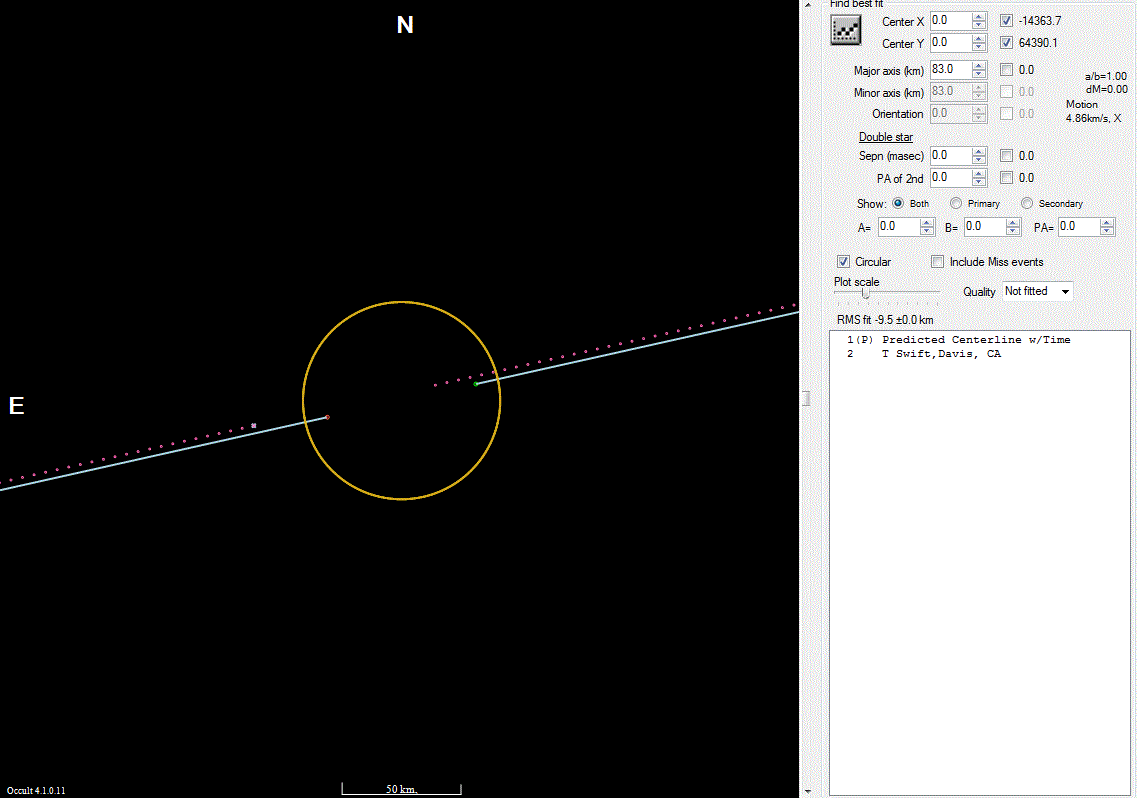Click the Sepn (masec) input field
Image resolution: width=1137 pixels, height=798 pixels.
[951, 156]
